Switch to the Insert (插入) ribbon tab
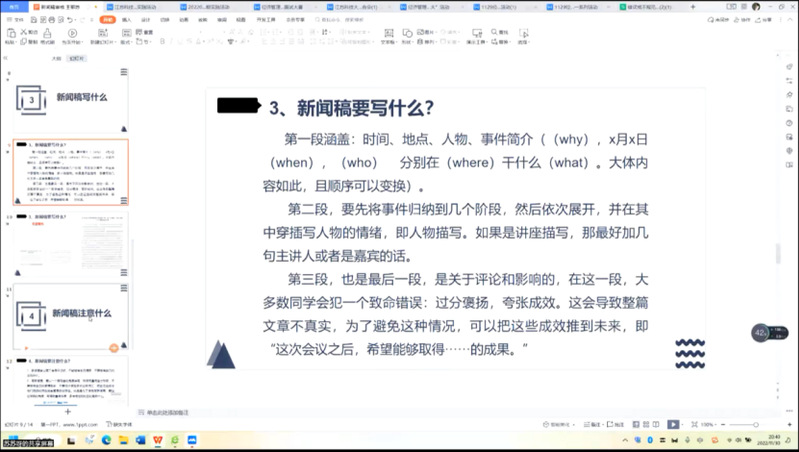The width and height of the screenshot is (799, 452). tap(129, 19)
